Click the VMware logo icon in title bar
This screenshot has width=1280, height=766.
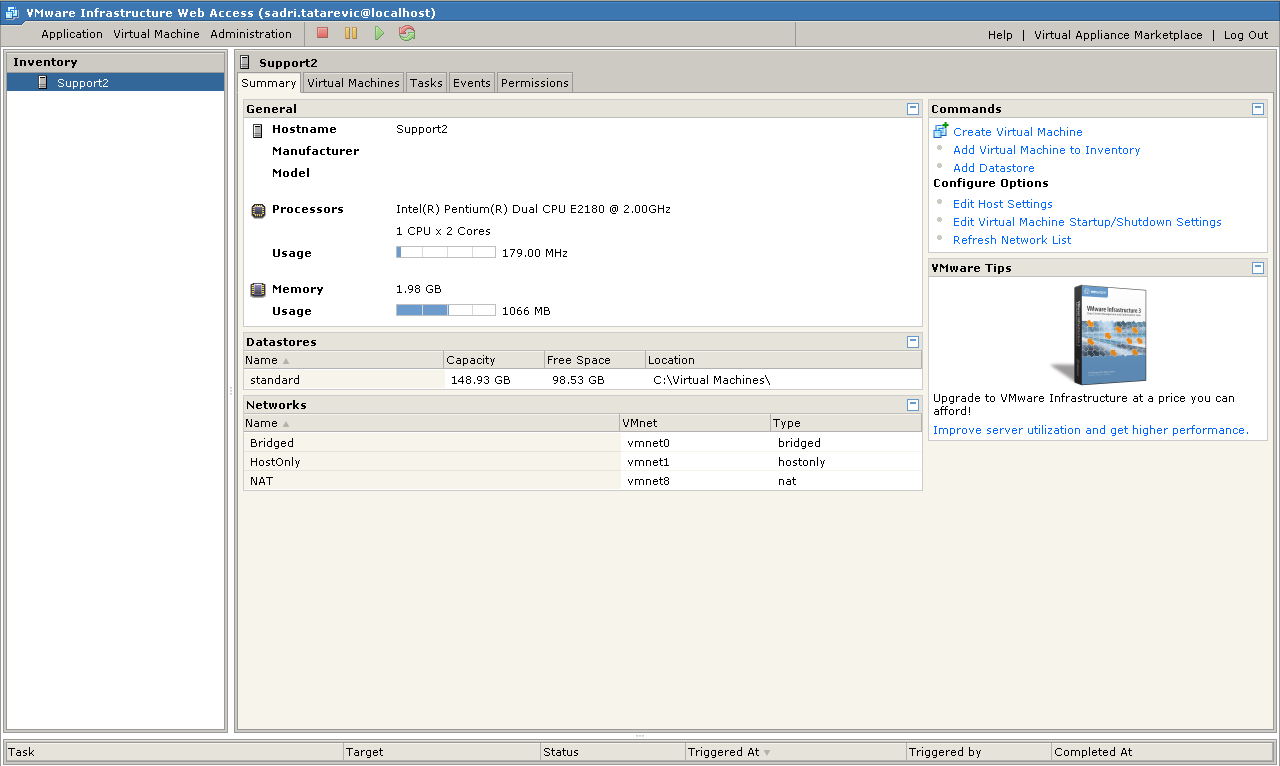tap(12, 12)
